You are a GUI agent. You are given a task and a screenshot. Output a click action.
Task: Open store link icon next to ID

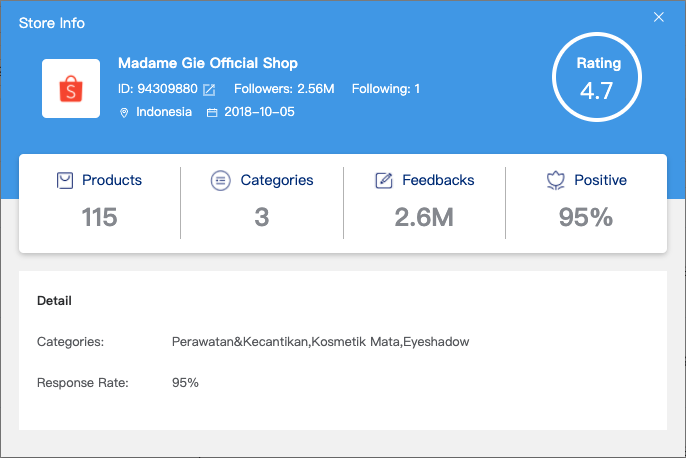[x=209, y=90]
